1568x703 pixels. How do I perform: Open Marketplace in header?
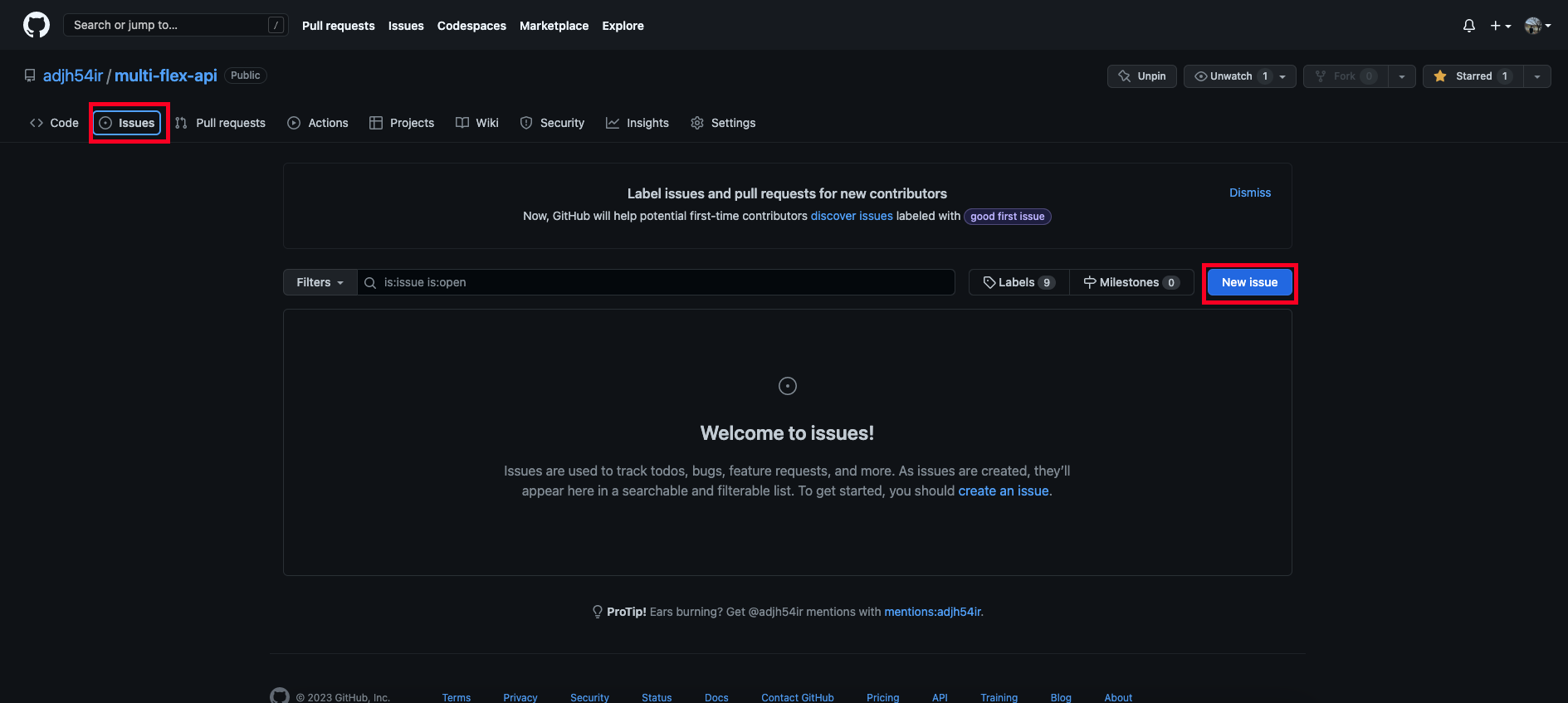tap(554, 26)
